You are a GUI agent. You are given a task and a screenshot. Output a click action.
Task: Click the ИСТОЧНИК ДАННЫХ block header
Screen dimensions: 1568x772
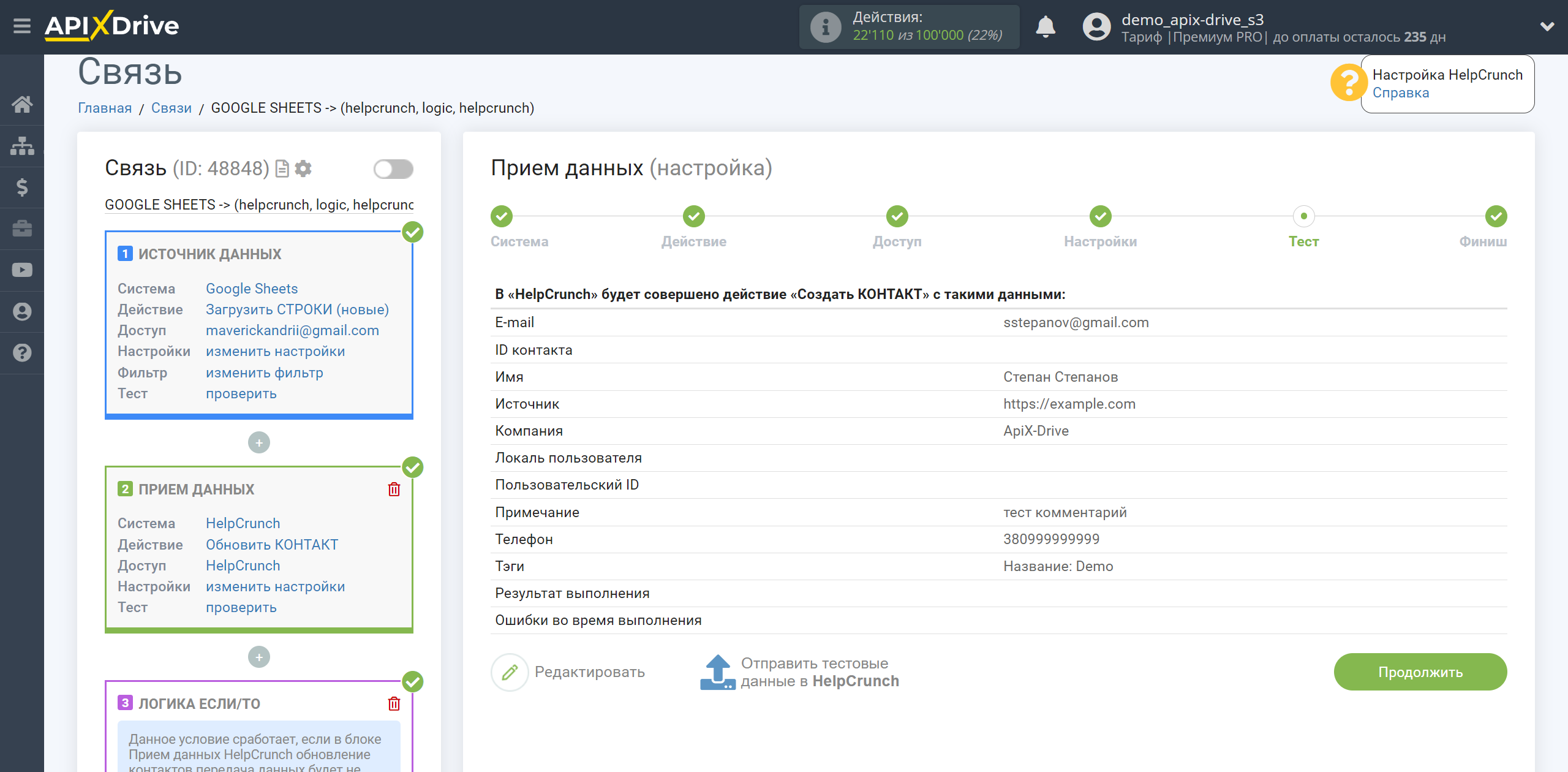pyautogui.click(x=209, y=254)
